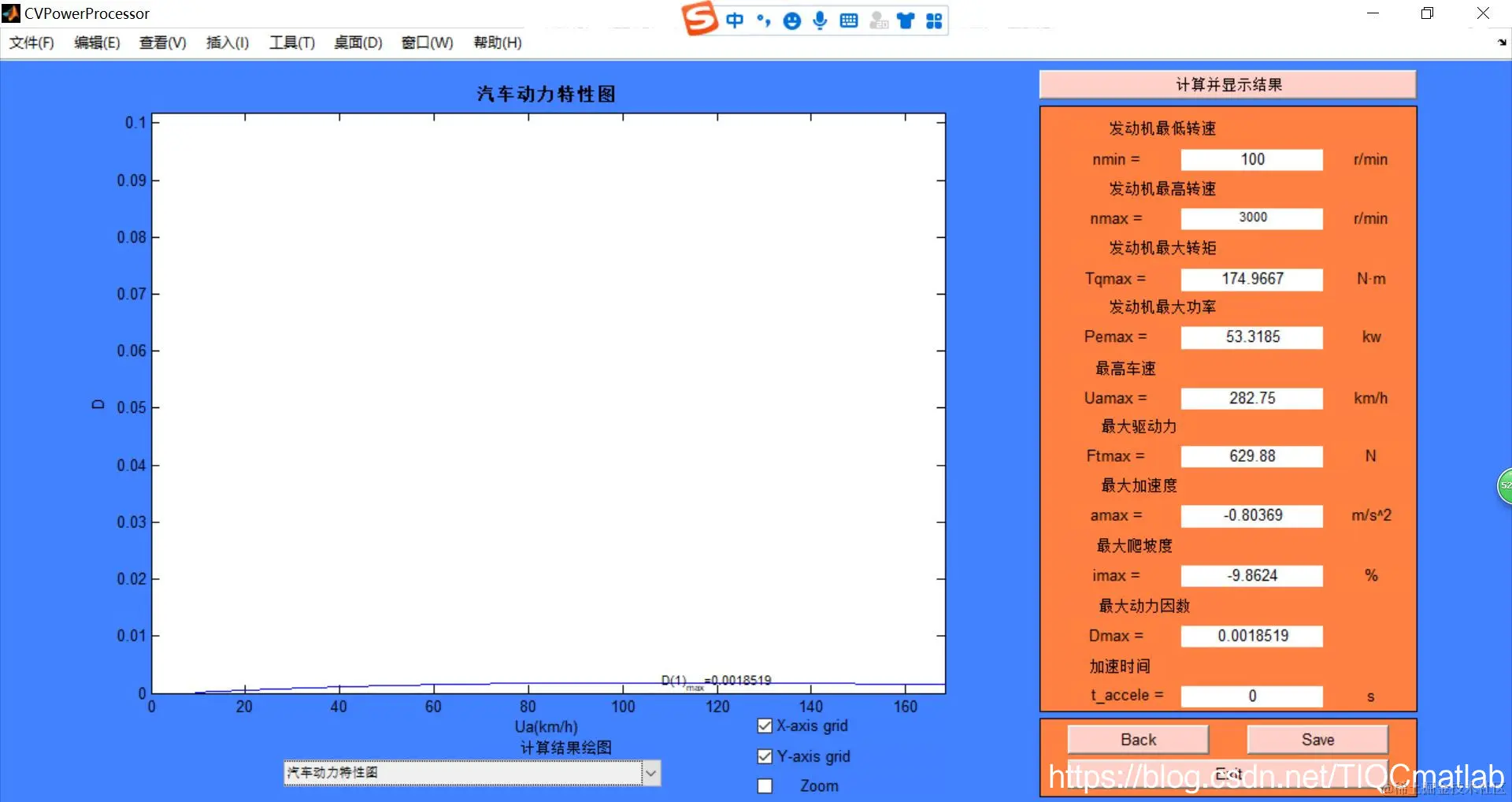This screenshot has width=1512, height=802.
Task: Open the 工具(T) menu
Action: pos(291,43)
